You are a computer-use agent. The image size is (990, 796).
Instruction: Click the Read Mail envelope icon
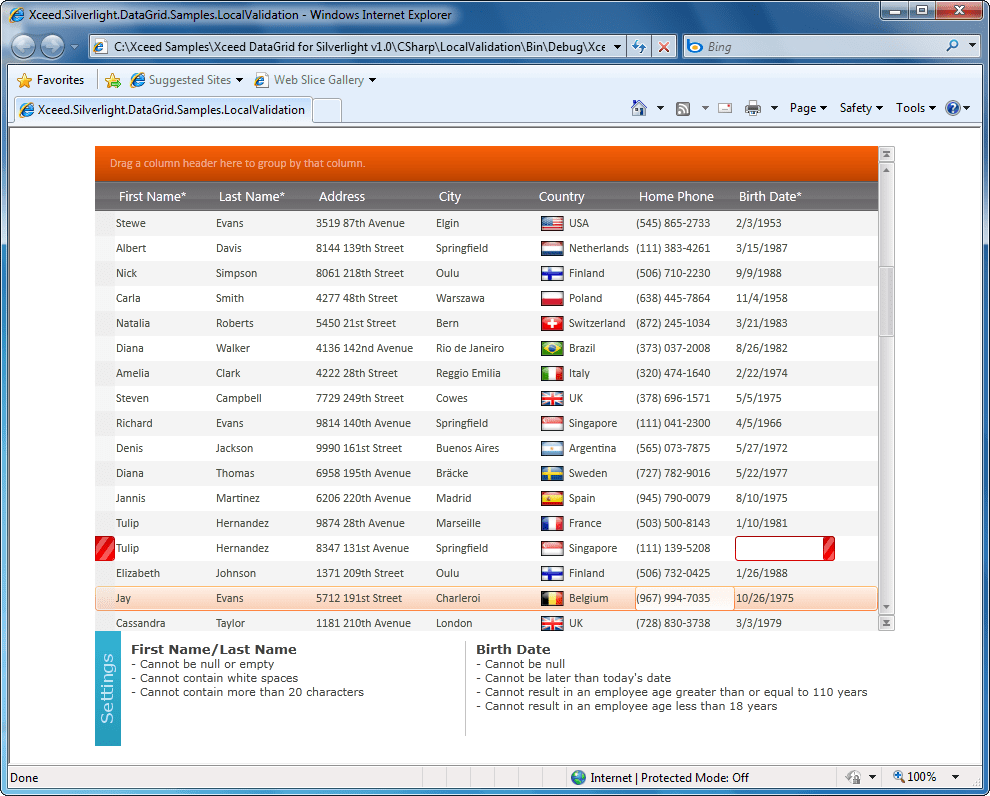pyautogui.click(x=724, y=107)
